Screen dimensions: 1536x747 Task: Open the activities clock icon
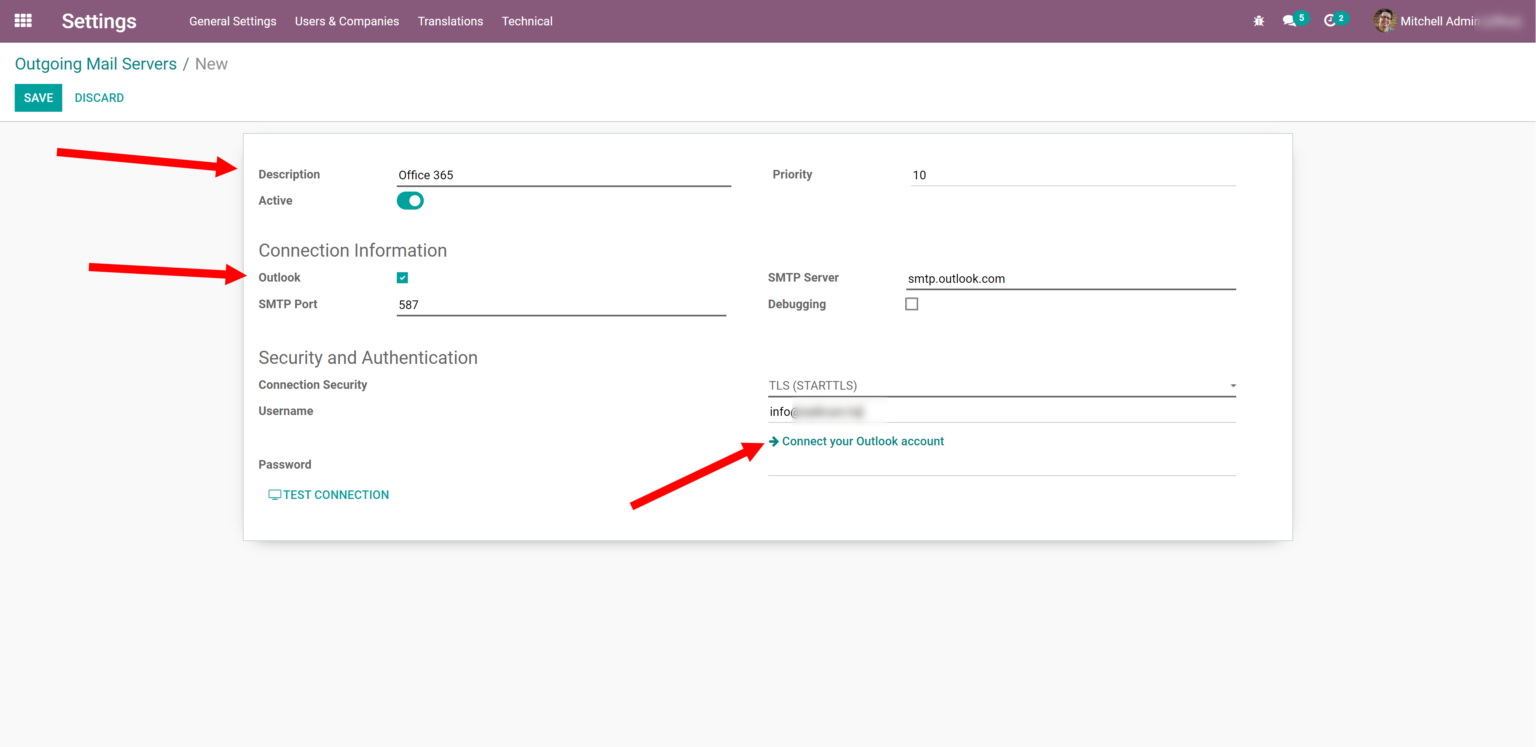coord(1331,20)
